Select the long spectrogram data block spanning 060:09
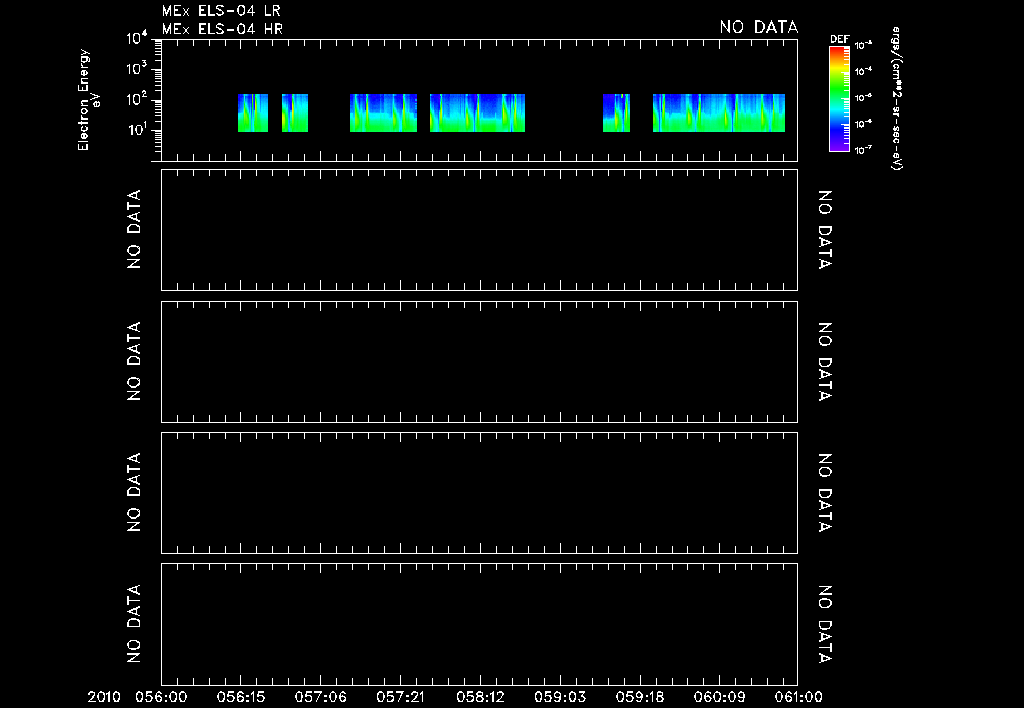This screenshot has width=1024, height=708. [x=719, y=113]
